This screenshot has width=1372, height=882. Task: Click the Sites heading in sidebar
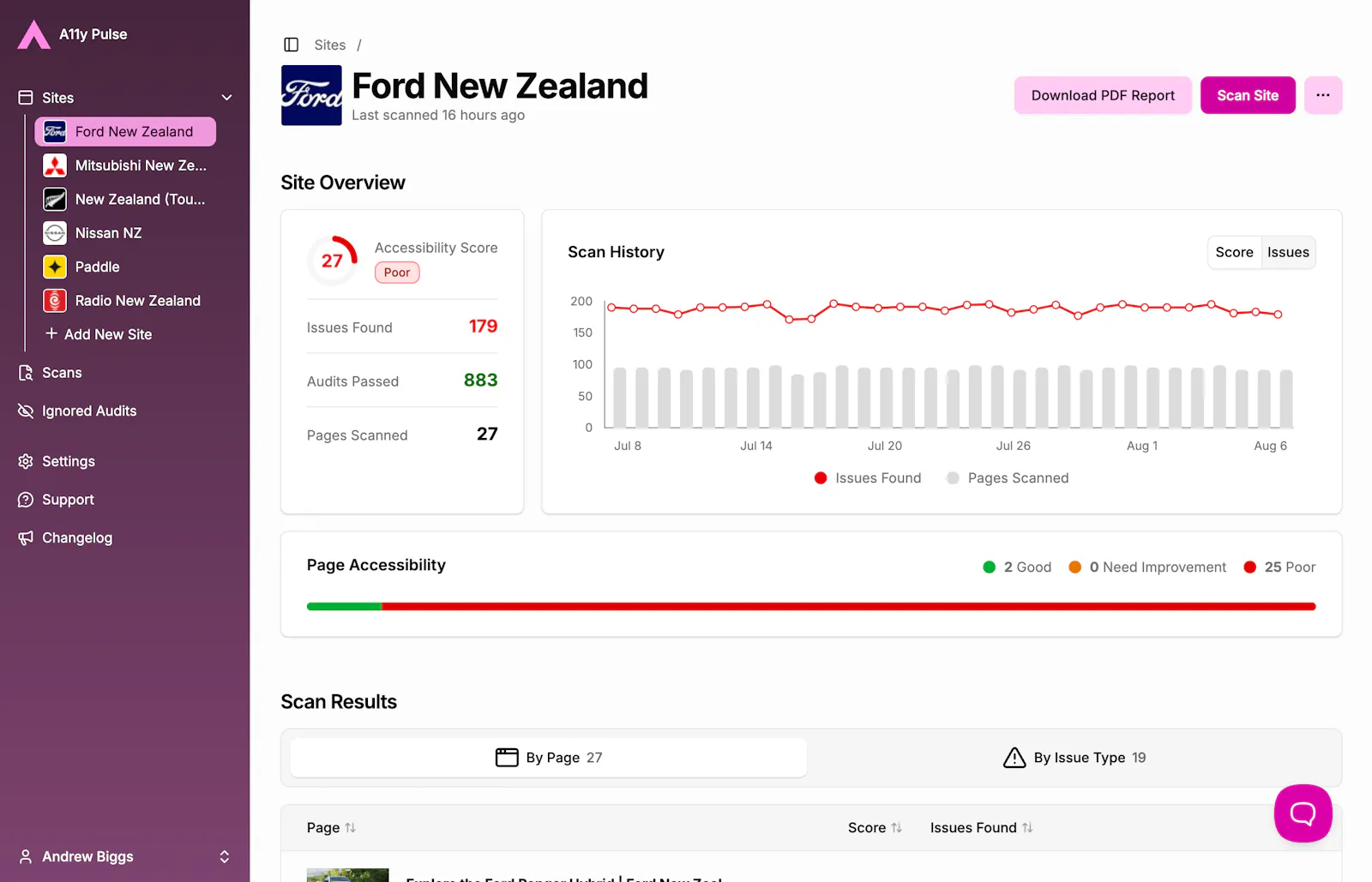(58, 98)
